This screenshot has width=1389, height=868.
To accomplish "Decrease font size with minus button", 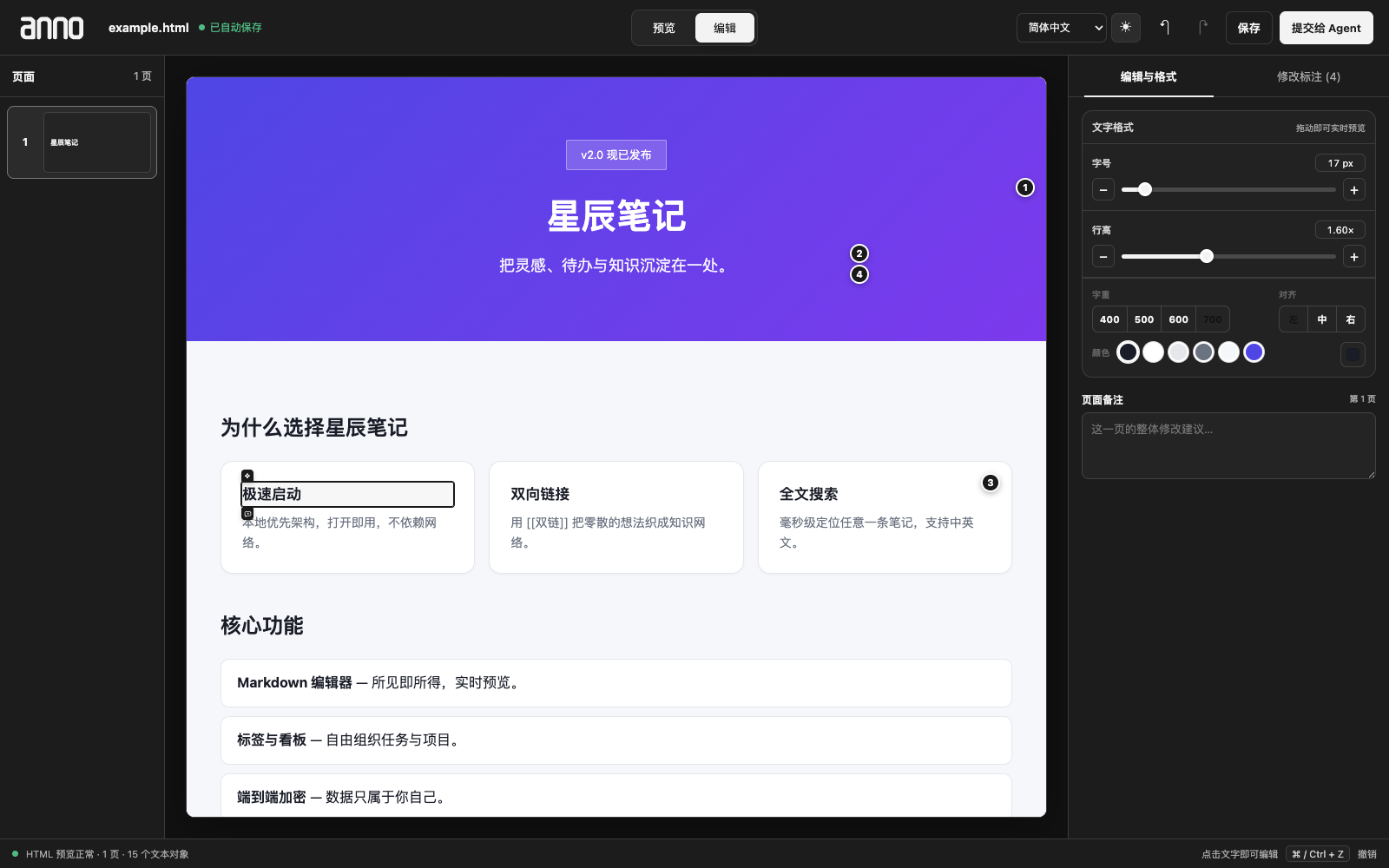I will tap(1103, 190).
